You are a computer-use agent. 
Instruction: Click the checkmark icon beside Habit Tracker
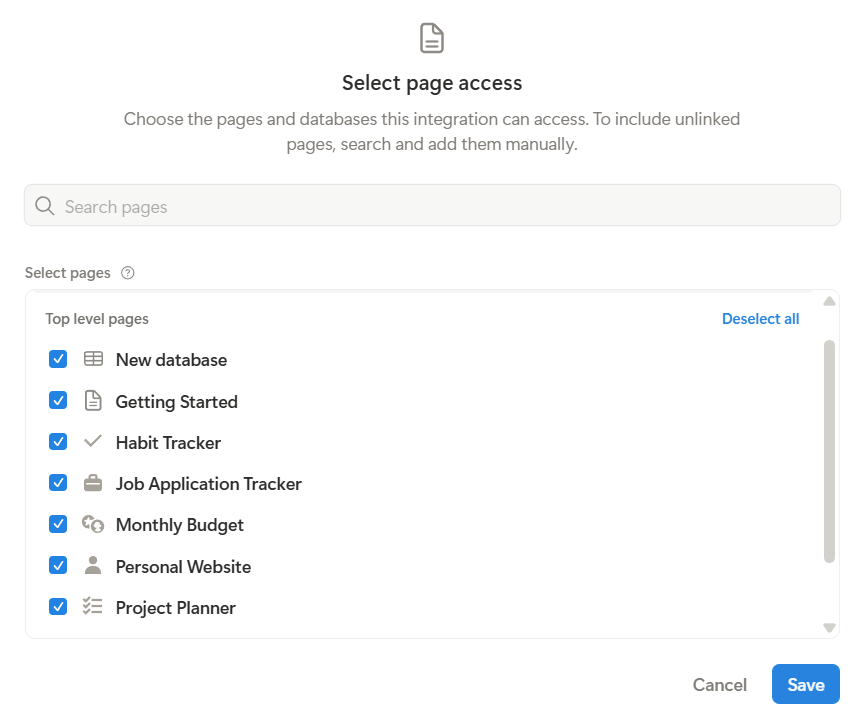tap(93, 441)
